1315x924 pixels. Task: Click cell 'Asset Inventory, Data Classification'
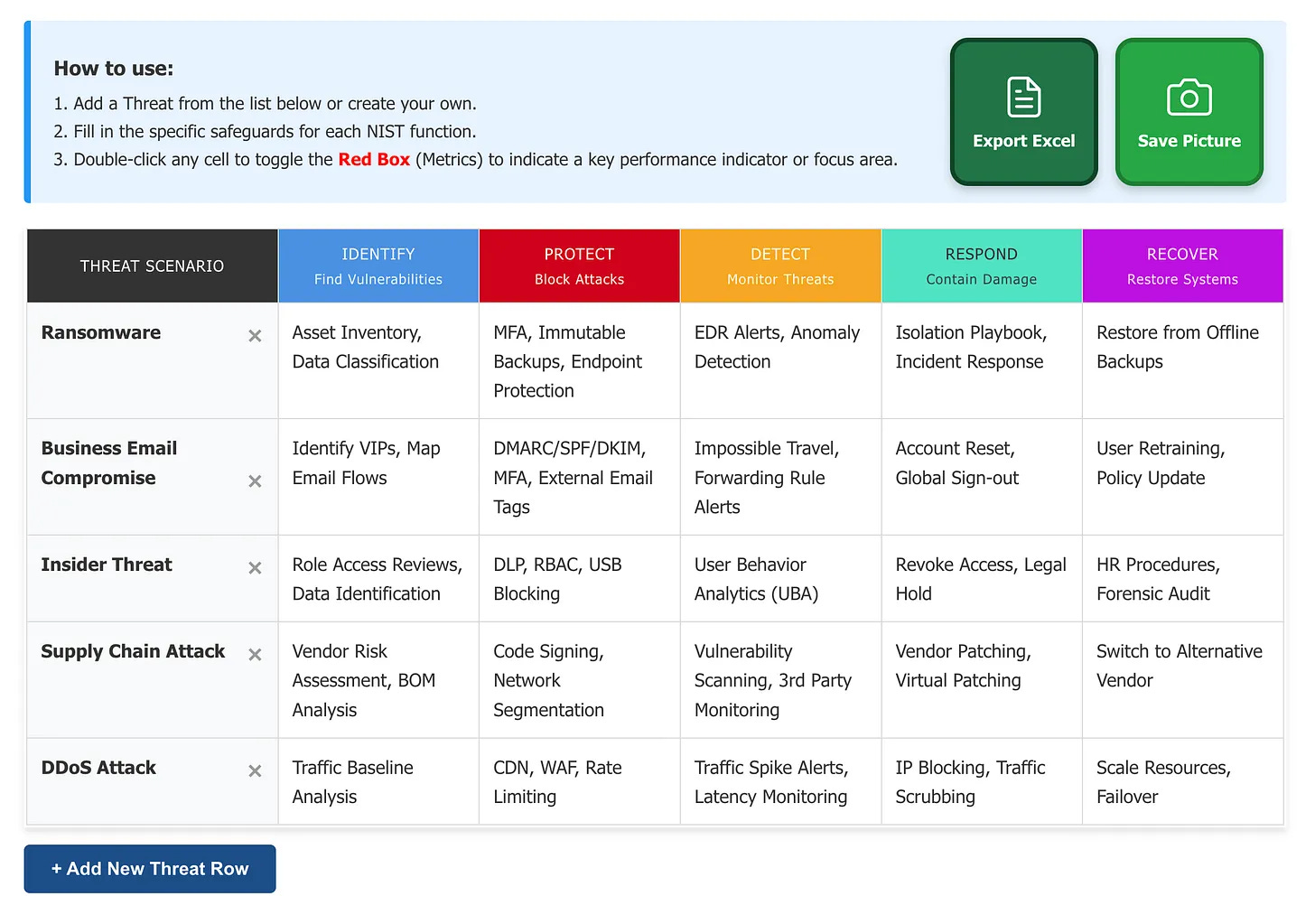pyautogui.click(x=378, y=361)
